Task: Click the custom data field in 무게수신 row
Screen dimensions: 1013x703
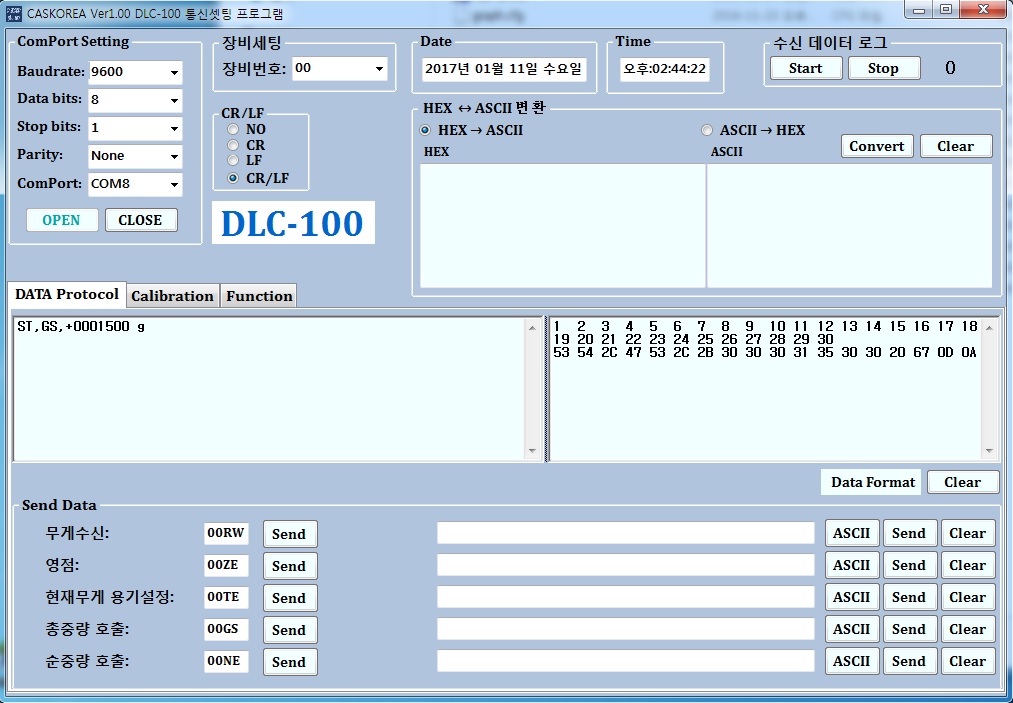Action: coord(625,533)
